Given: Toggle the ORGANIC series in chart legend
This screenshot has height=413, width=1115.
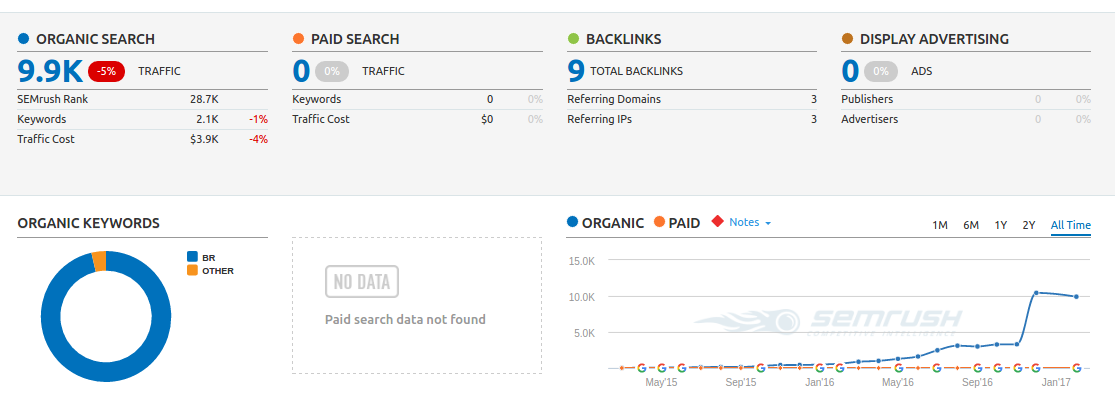Looking at the screenshot, I should (605, 222).
